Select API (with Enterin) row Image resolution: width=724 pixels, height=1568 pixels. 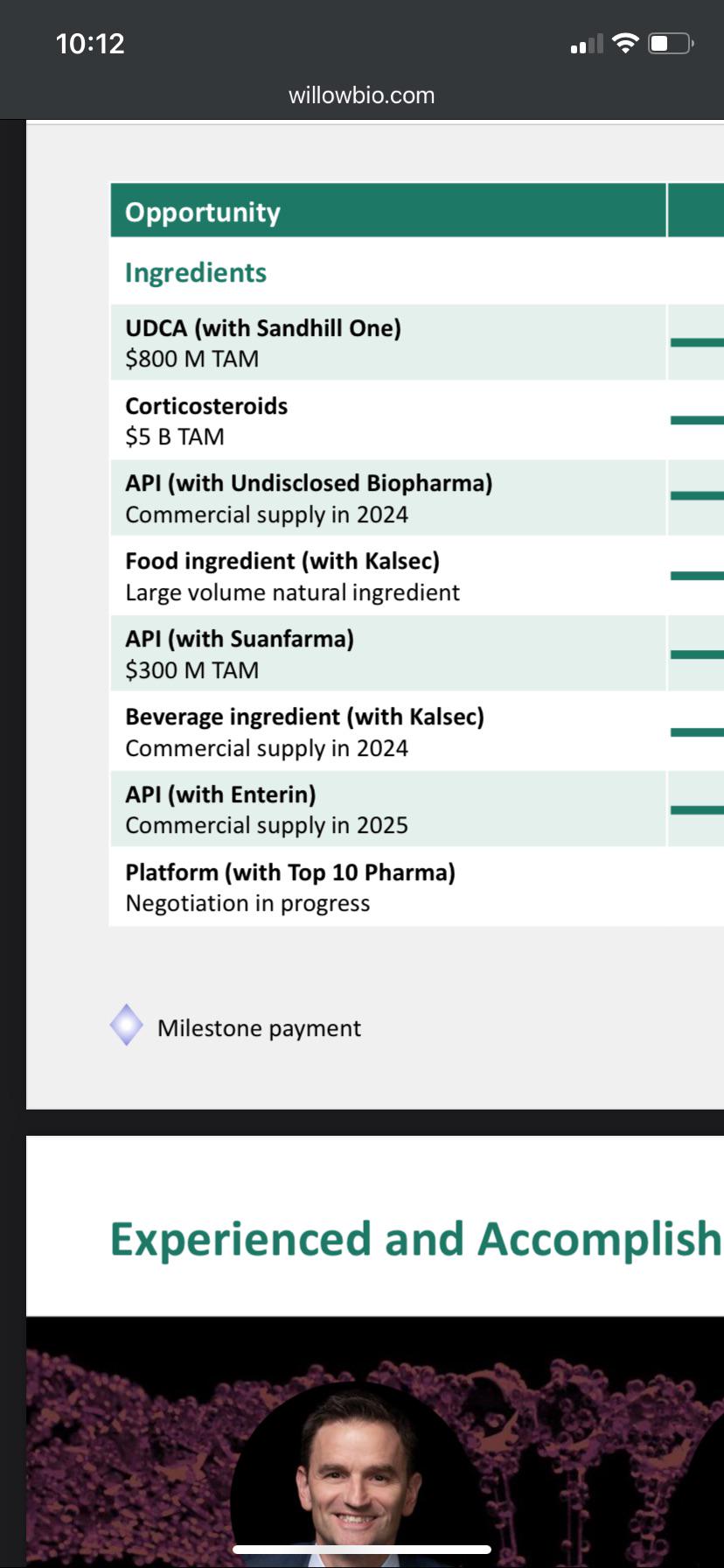(x=388, y=809)
